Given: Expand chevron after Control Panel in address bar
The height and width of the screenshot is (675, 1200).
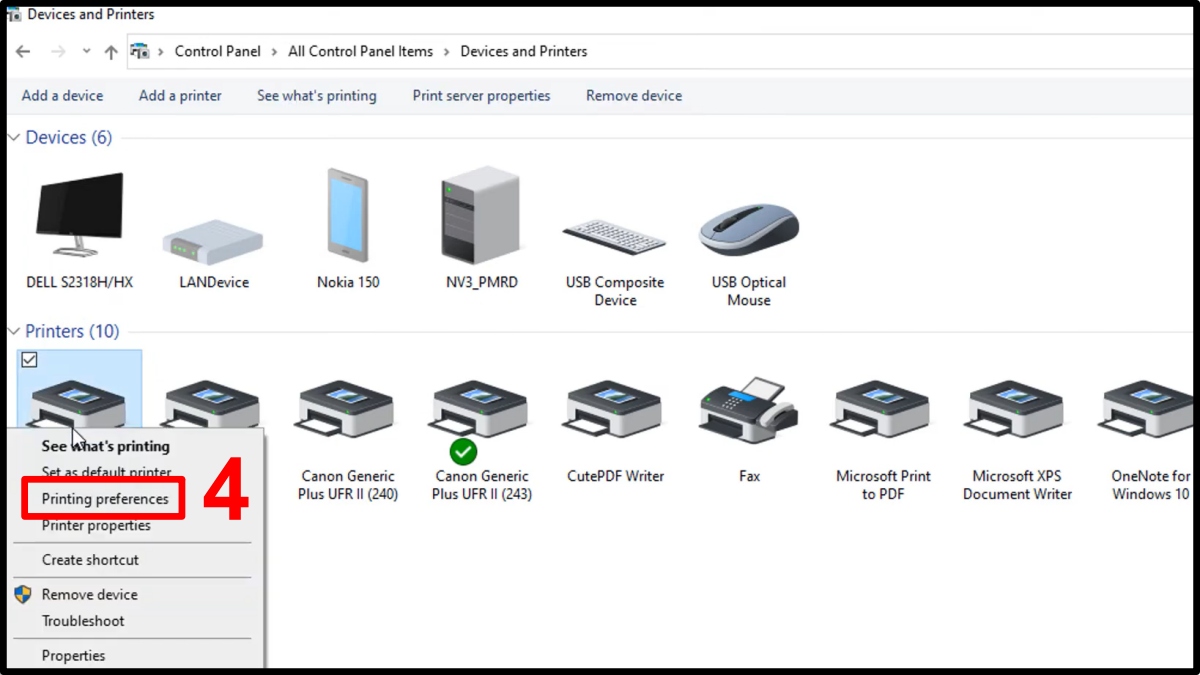Looking at the screenshot, I should 275,52.
